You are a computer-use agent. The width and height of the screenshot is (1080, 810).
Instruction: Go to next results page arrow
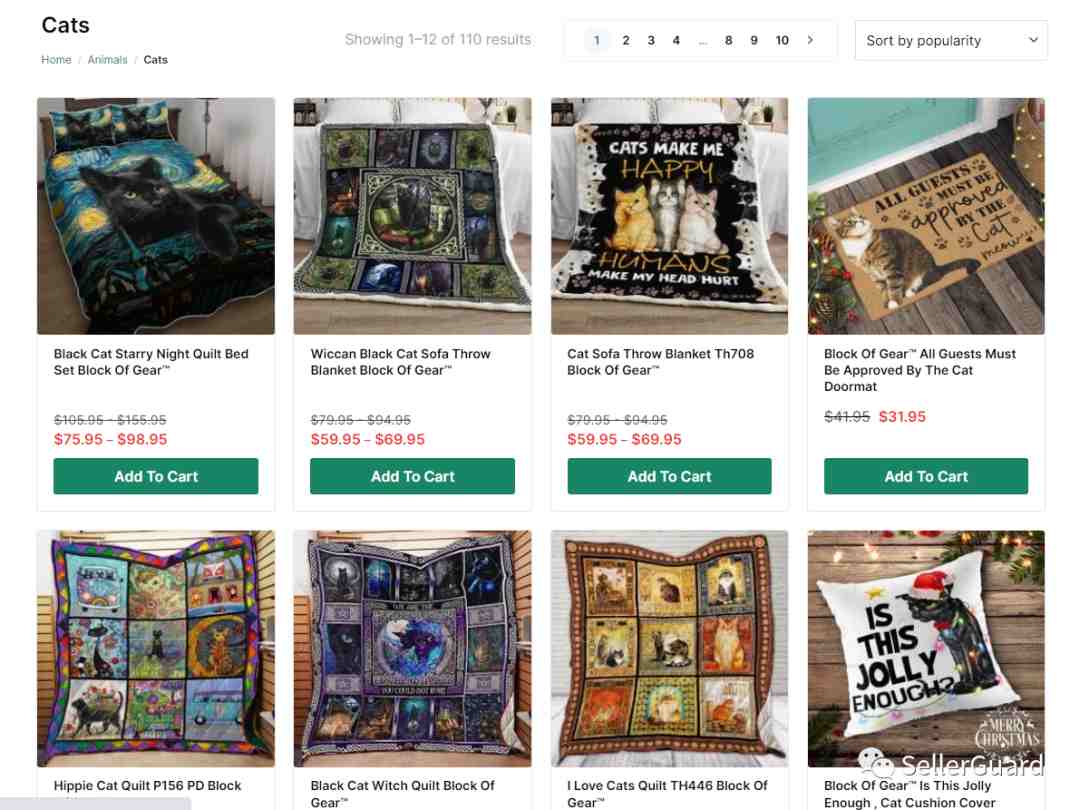[810, 40]
